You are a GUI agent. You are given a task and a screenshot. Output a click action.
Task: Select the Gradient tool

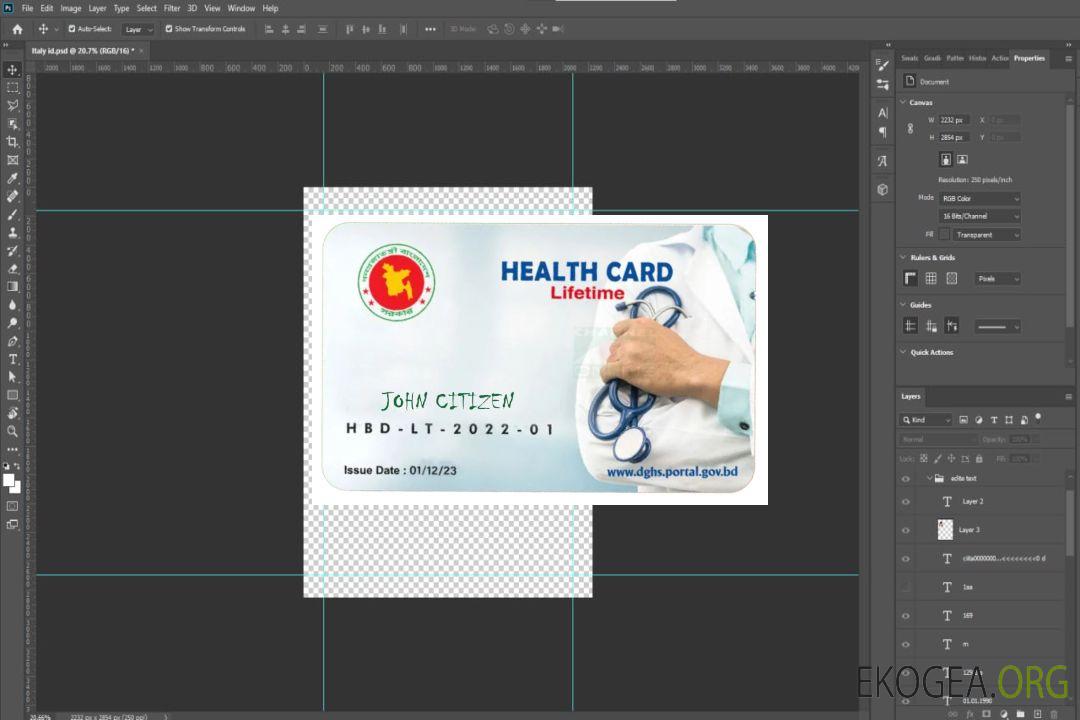12,287
